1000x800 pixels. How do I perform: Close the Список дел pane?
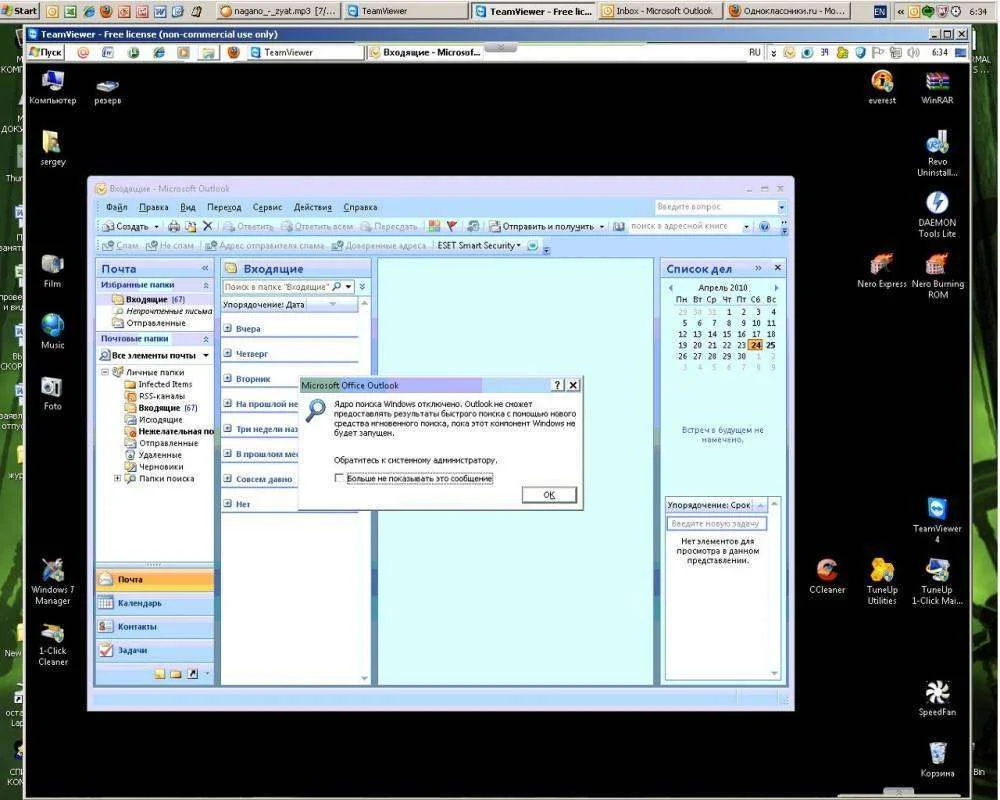coord(777,267)
